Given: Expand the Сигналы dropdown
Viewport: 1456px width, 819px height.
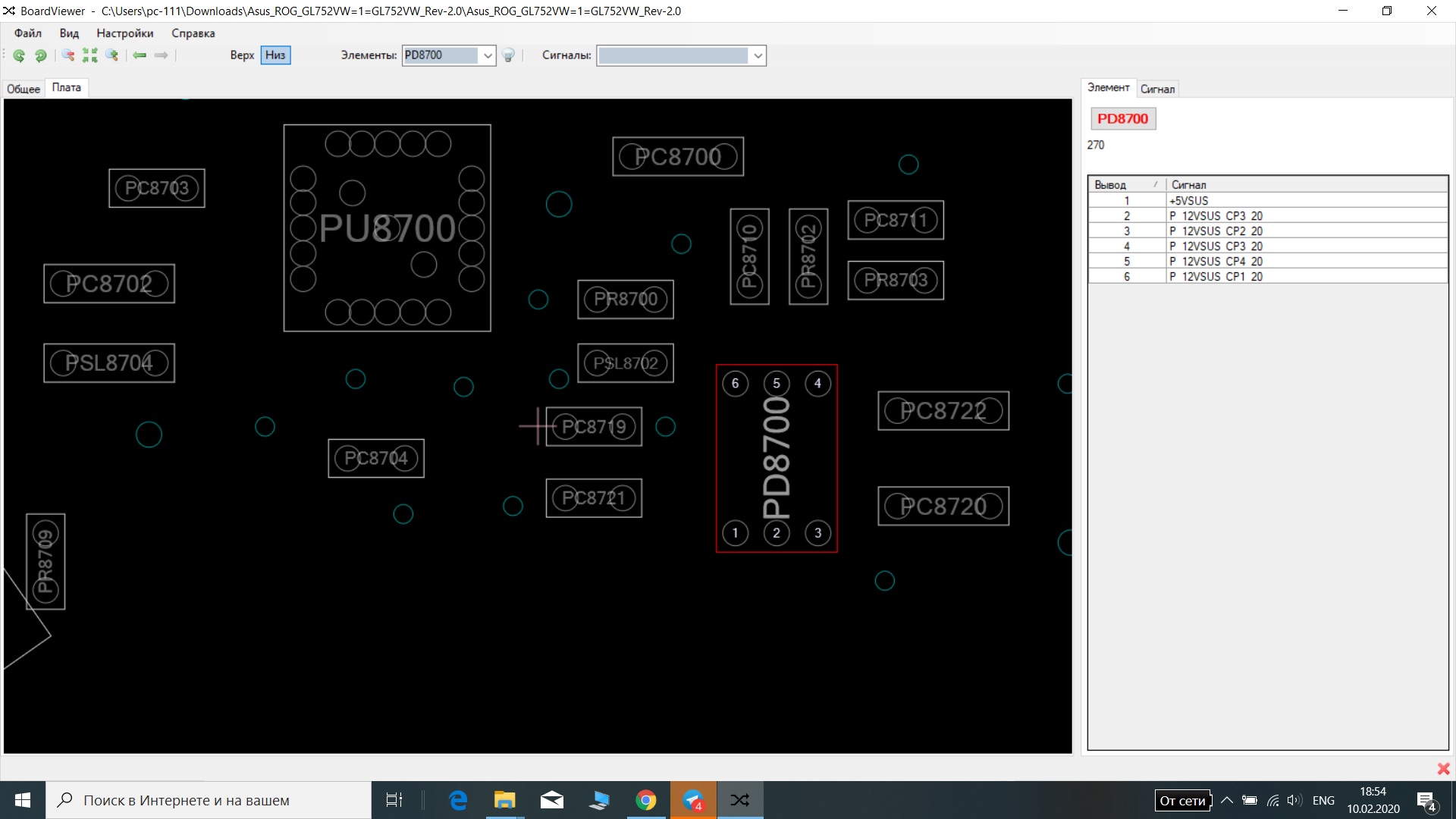Looking at the screenshot, I should click(758, 55).
